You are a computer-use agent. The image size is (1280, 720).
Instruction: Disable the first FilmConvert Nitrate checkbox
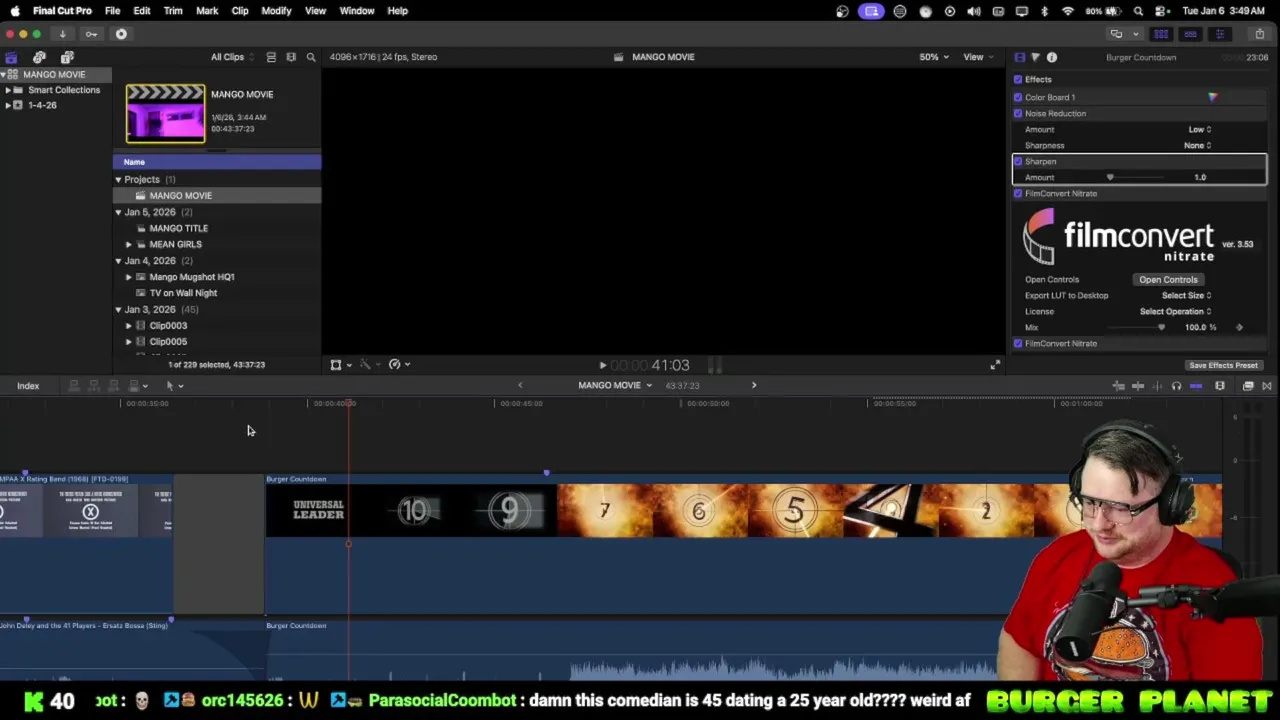(1018, 193)
